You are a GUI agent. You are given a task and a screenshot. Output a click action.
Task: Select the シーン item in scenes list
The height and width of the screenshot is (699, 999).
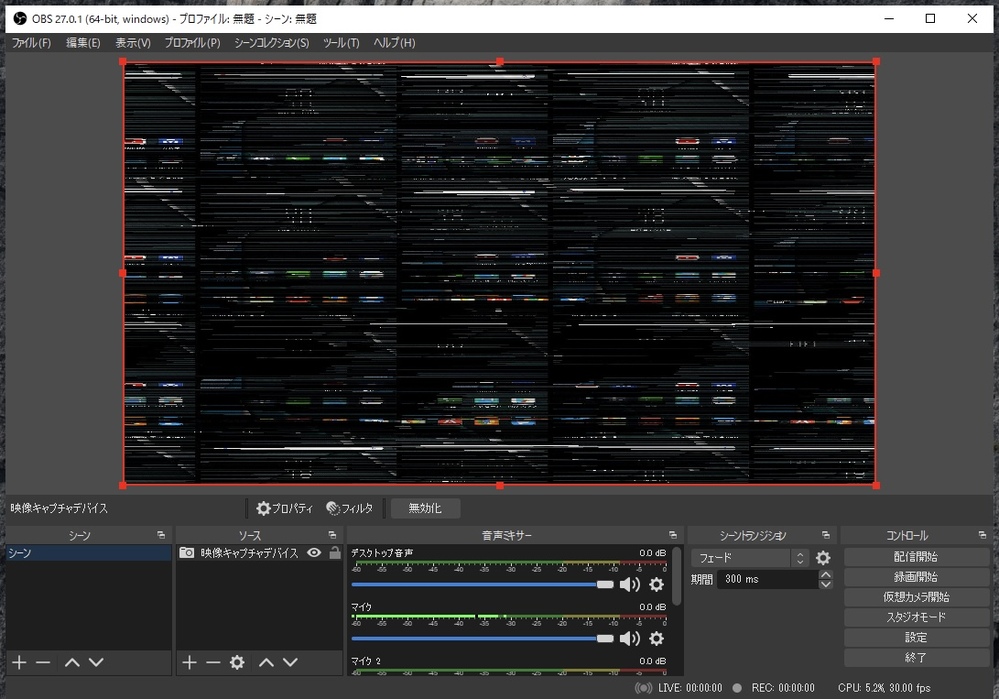pos(89,552)
